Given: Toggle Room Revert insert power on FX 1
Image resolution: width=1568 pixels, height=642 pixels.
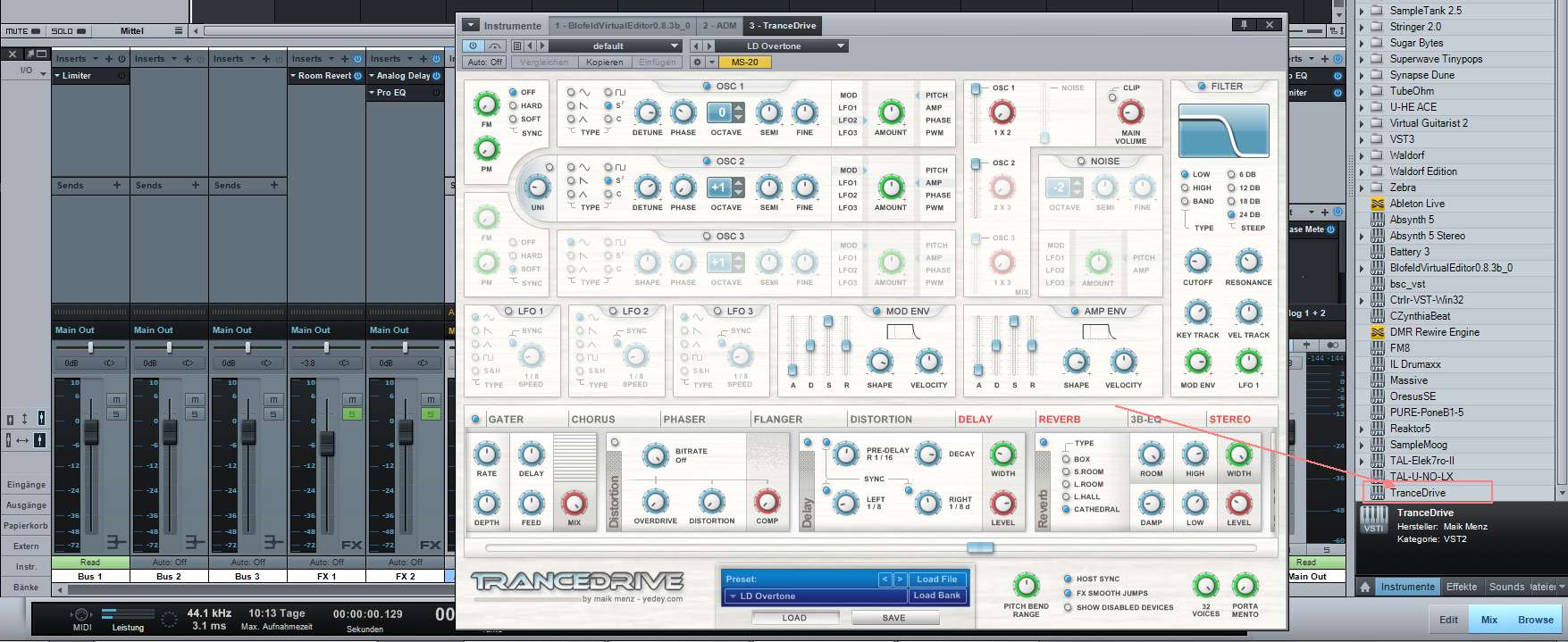Looking at the screenshot, I should coord(358,76).
